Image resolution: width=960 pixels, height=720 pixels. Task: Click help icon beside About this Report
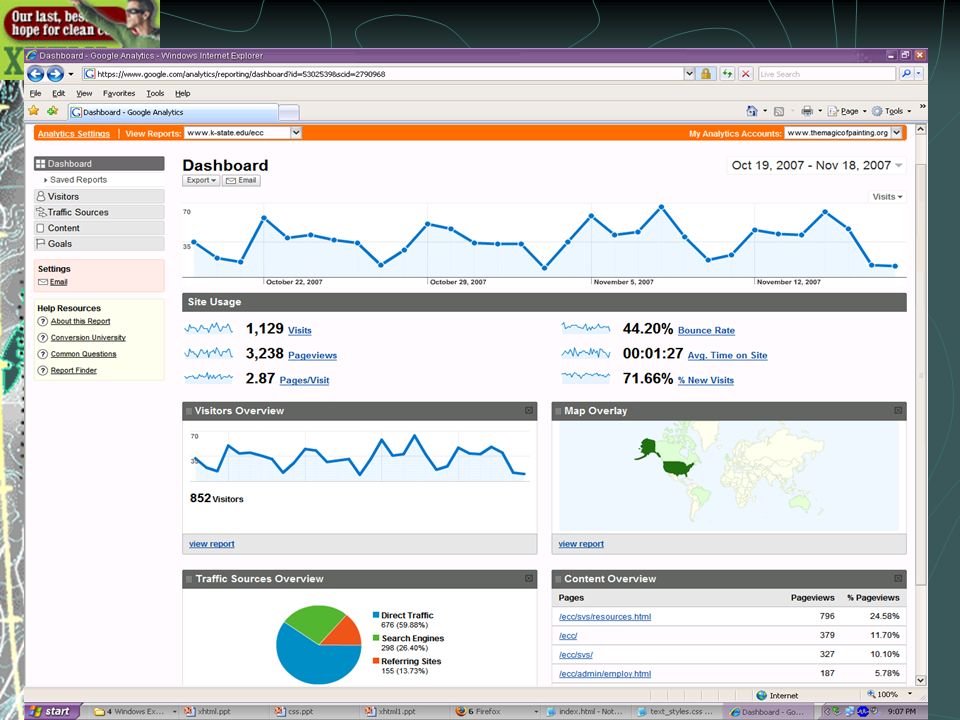(x=43, y=321)
